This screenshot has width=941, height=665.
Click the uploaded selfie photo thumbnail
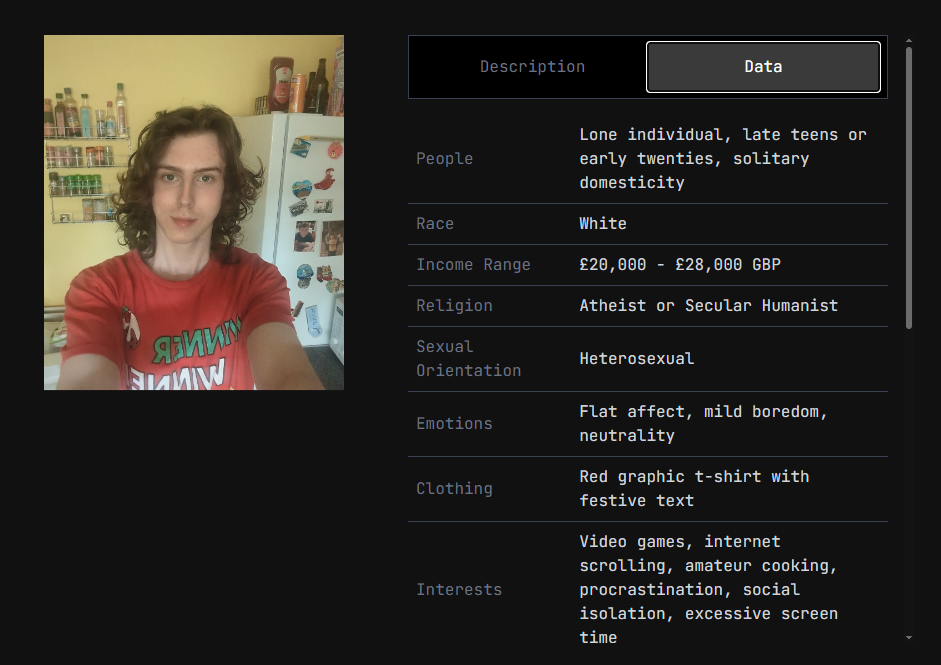(x=194, y=212)
